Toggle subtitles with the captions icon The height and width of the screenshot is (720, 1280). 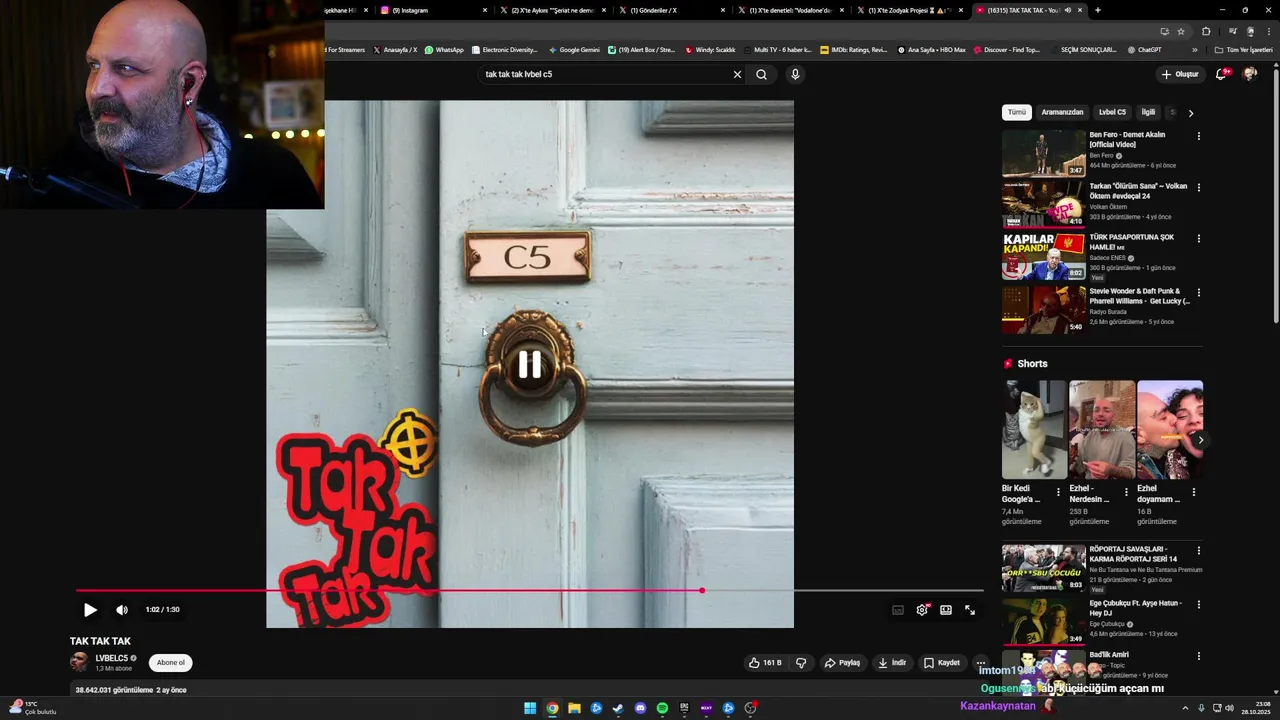[x=898, y=610]
